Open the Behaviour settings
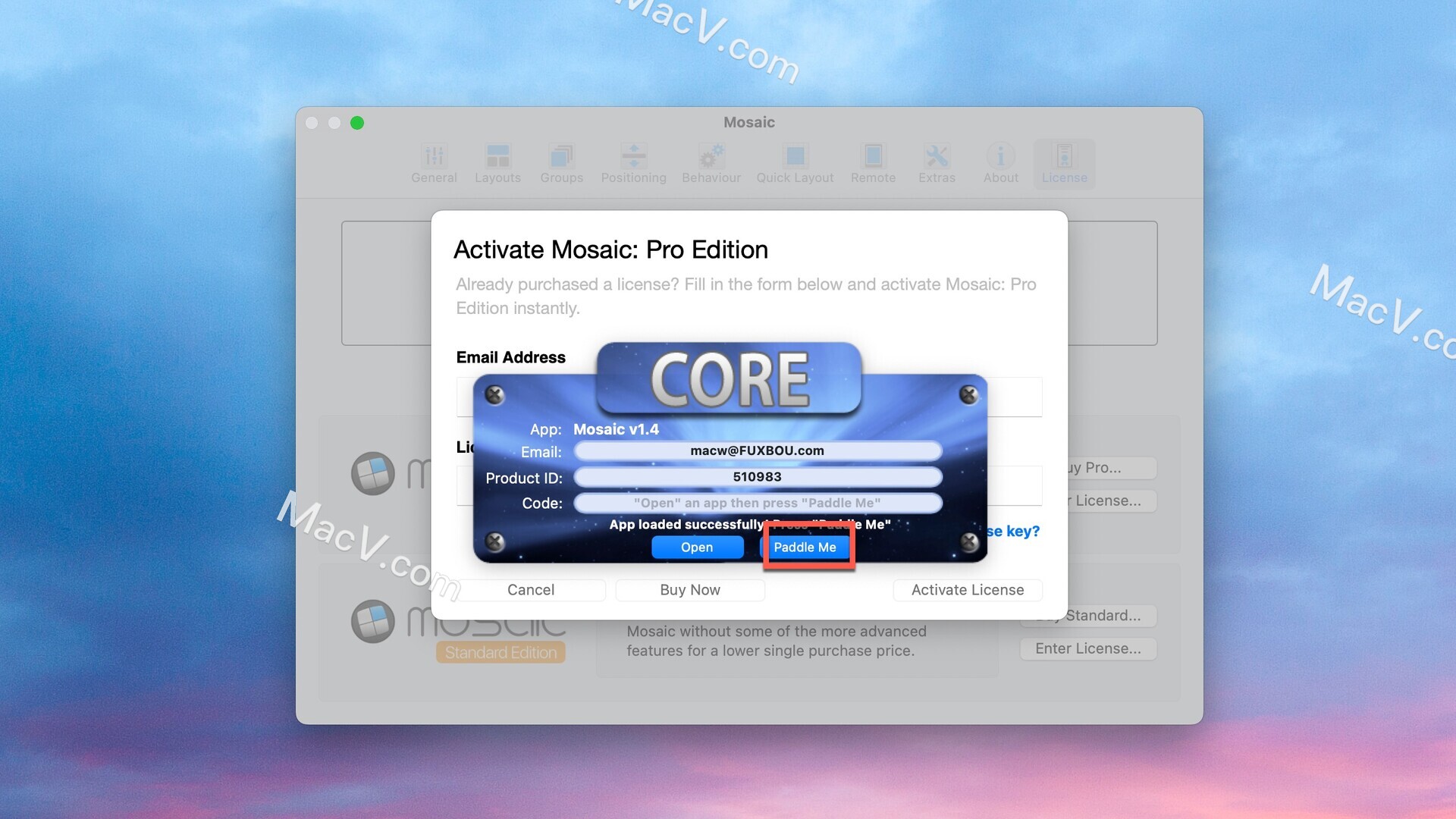The width and height of the screenshot is (1456, 819). (711, 162)
